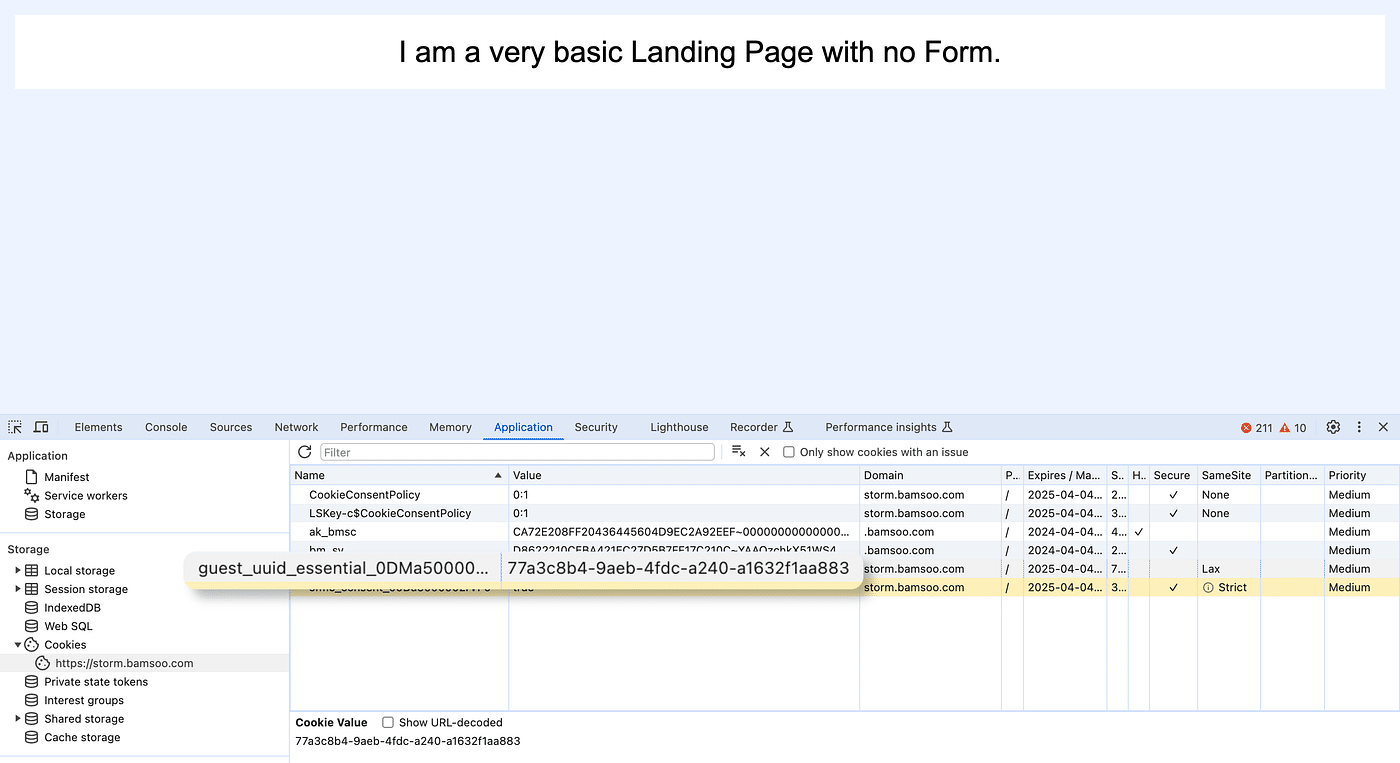Refresh the cookies list
This screenshot has width=1400, height=763.
[x=305, y=452]
